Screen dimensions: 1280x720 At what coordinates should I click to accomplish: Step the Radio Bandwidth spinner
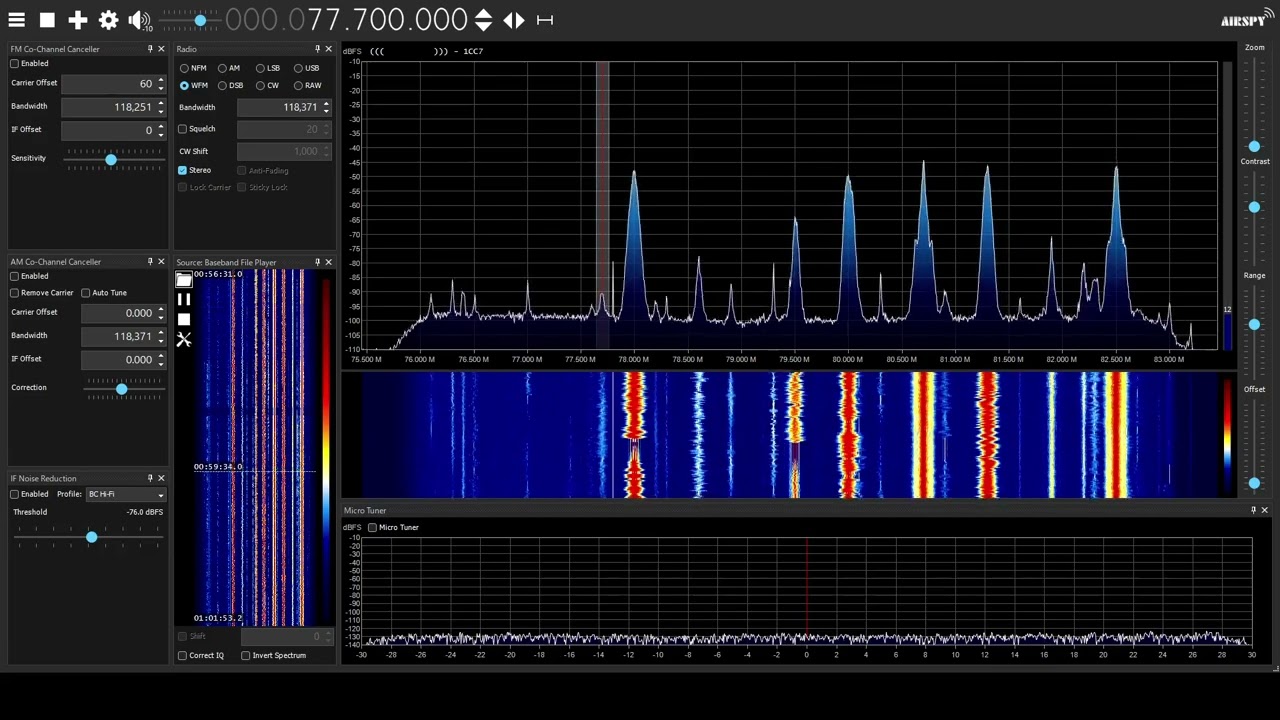point(326,107)
